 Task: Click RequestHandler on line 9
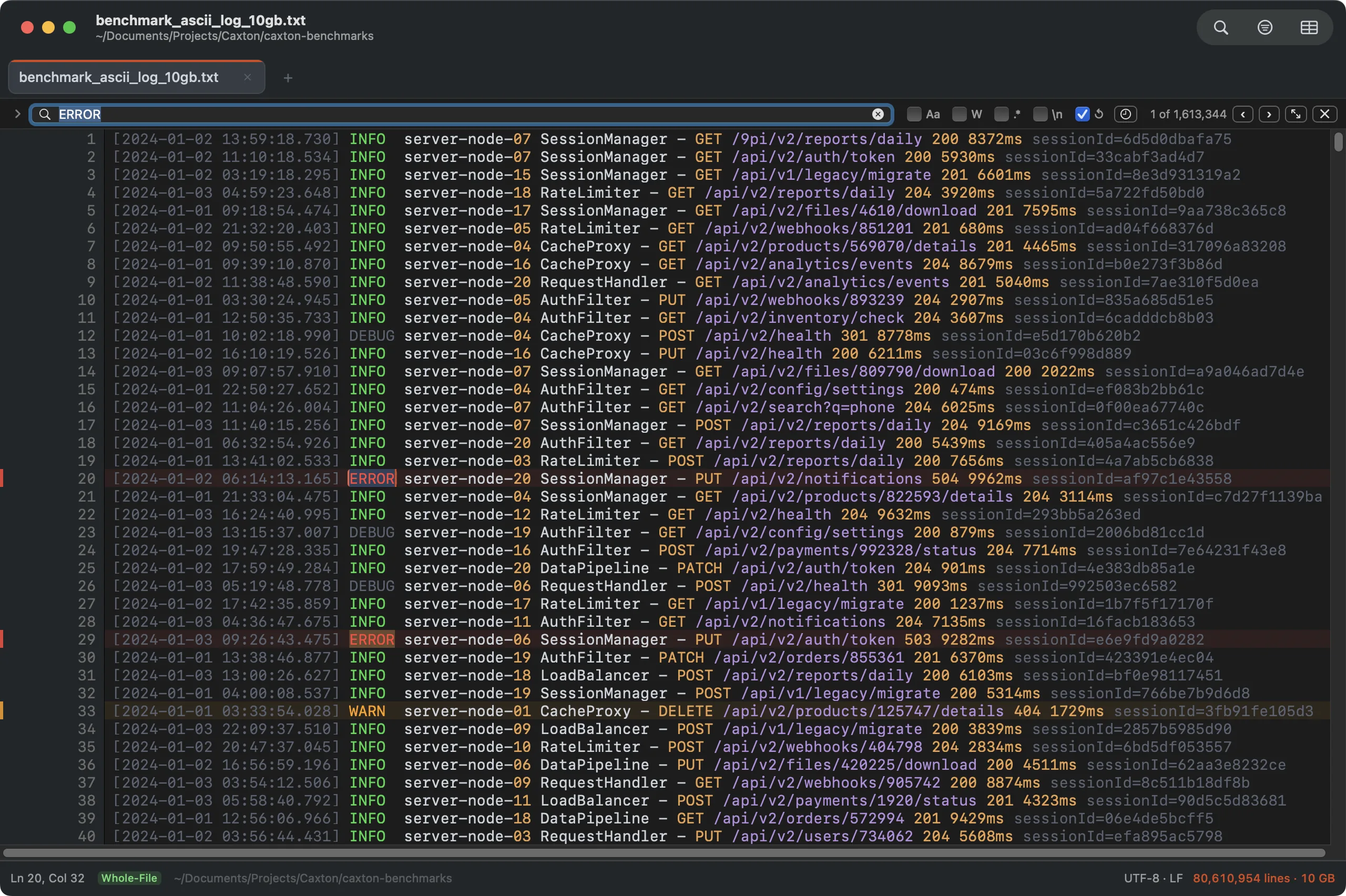pyautogui.click(x=604, y=282)
